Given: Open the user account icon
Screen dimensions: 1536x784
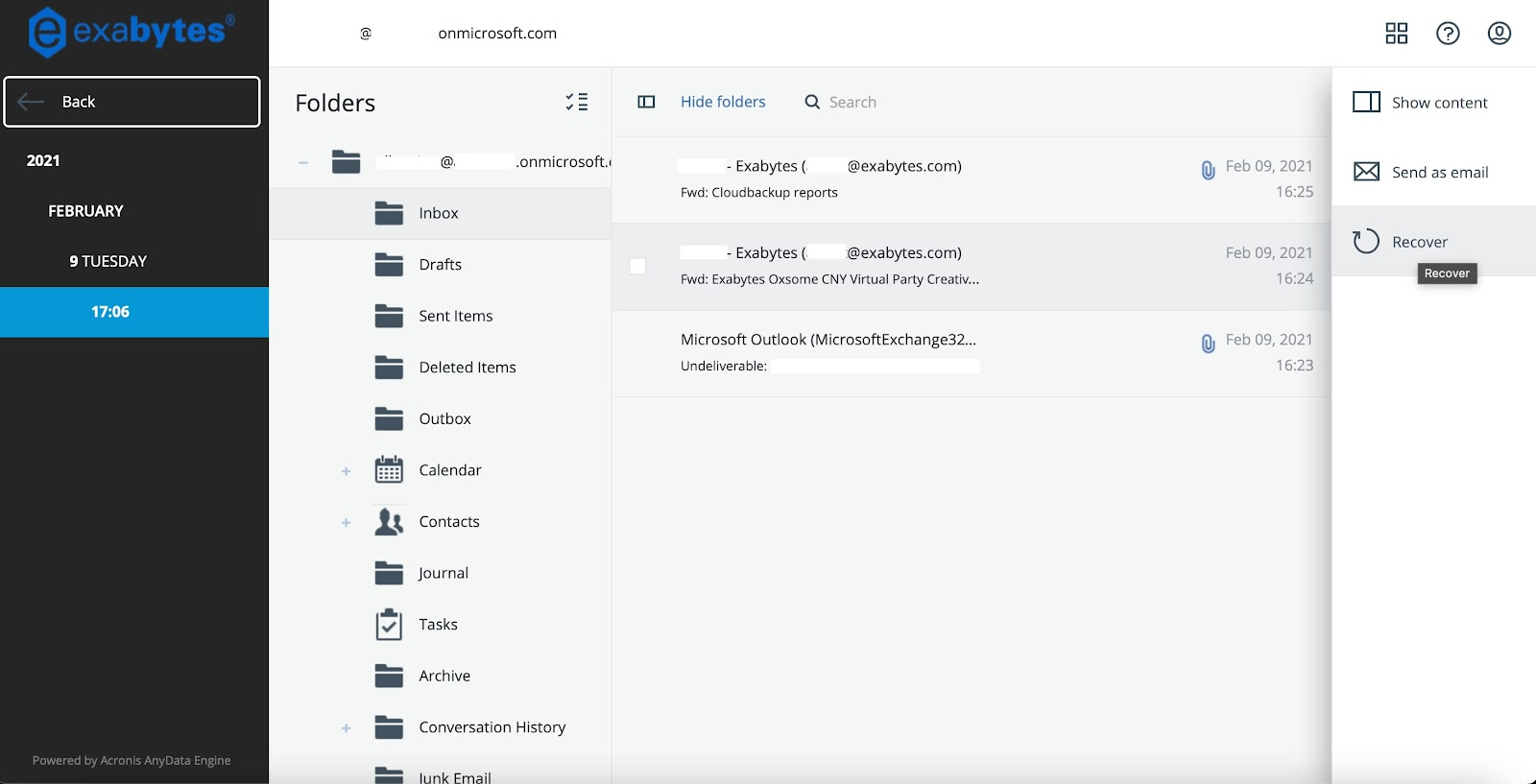Looking at the screenshot, I should (x=1500, y=34).
